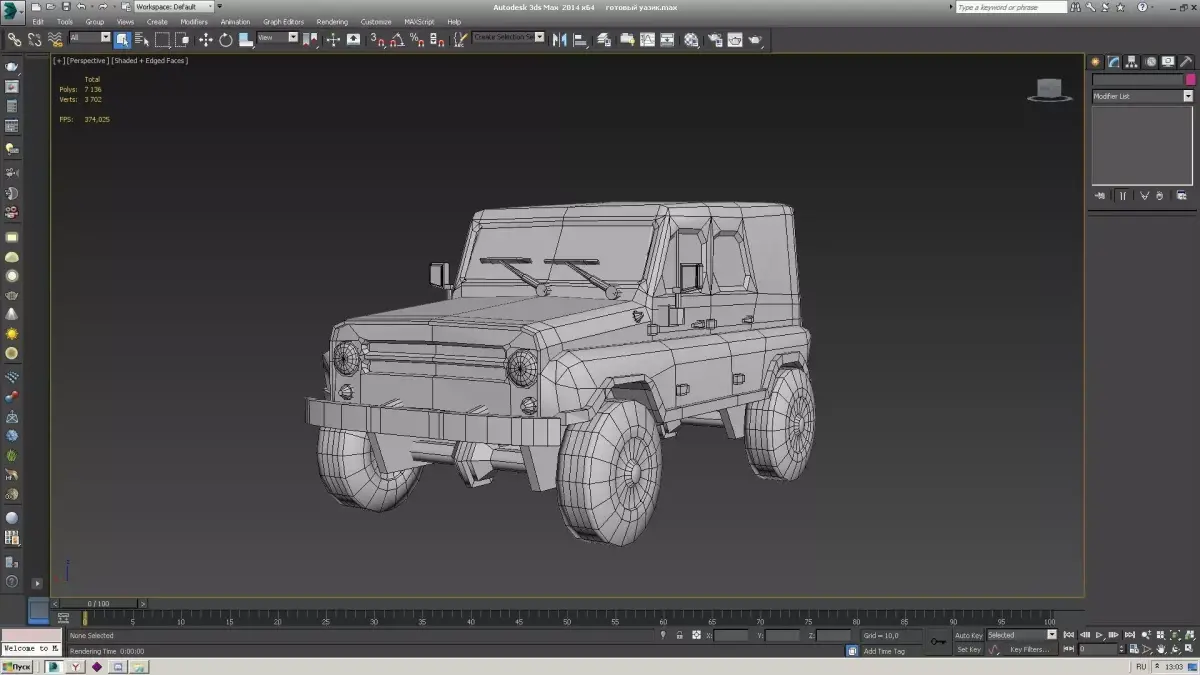The image size is (1200, 675).
Task: Click the magenta object color swatch
Action: (1190, 80)
